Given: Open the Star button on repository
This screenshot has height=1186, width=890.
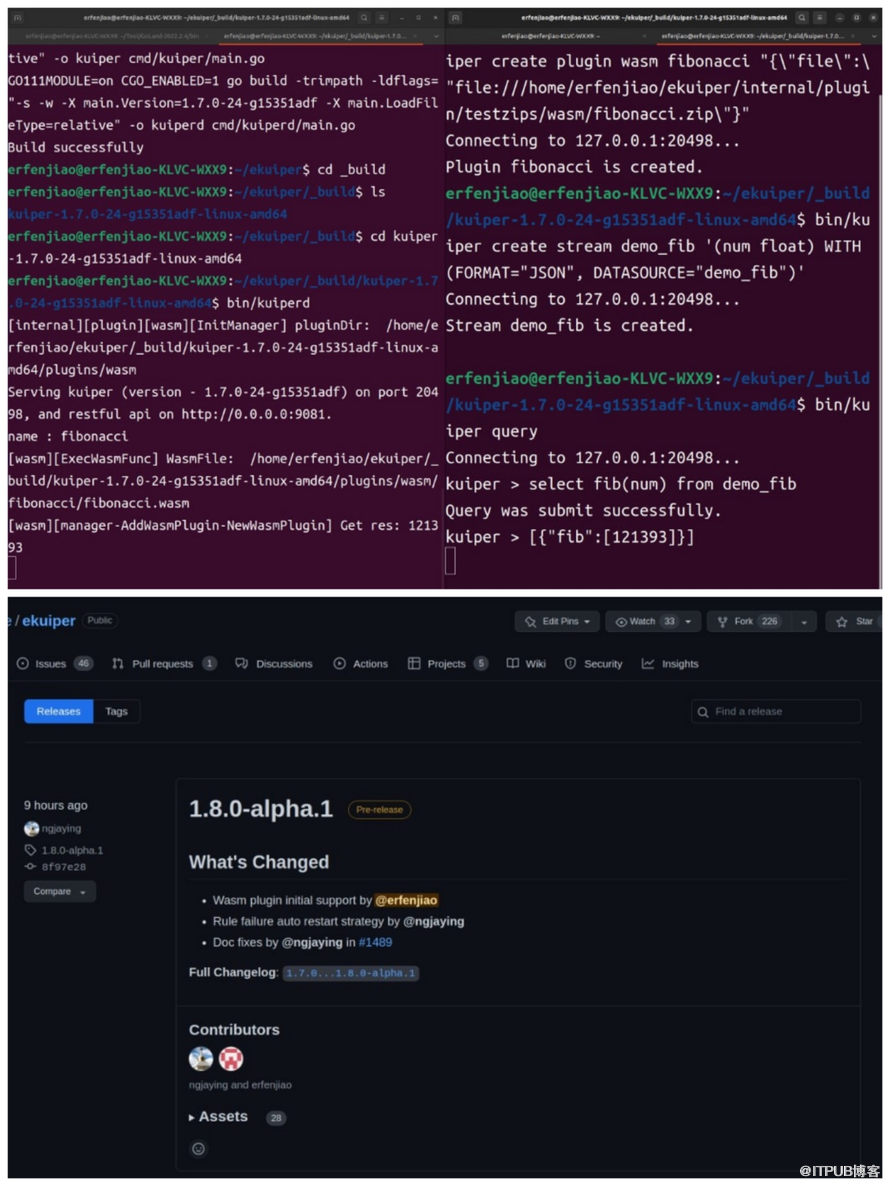Looking at the screenshot, I should pos(855,621).
